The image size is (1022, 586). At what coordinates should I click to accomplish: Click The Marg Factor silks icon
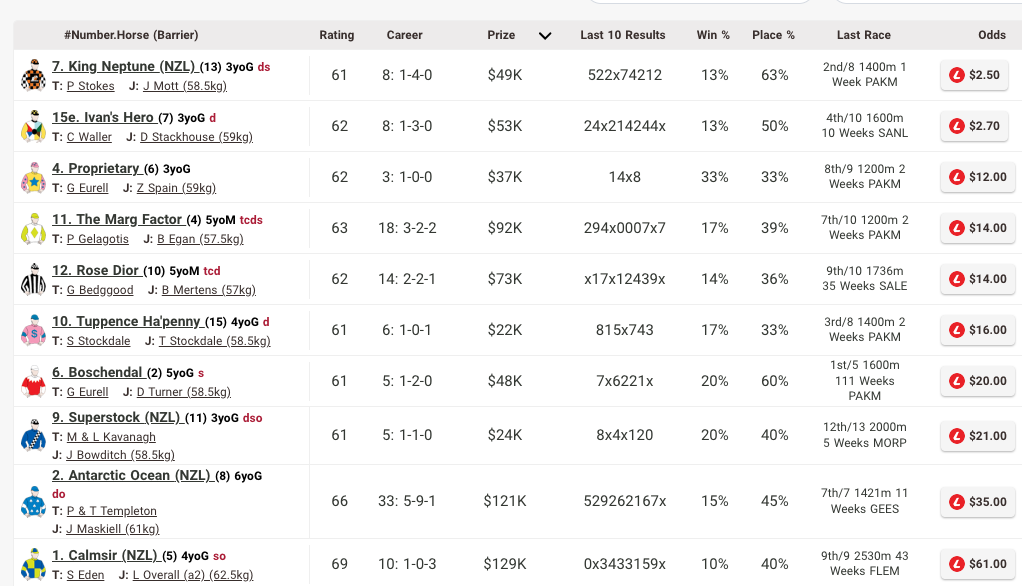coord(33,229)
